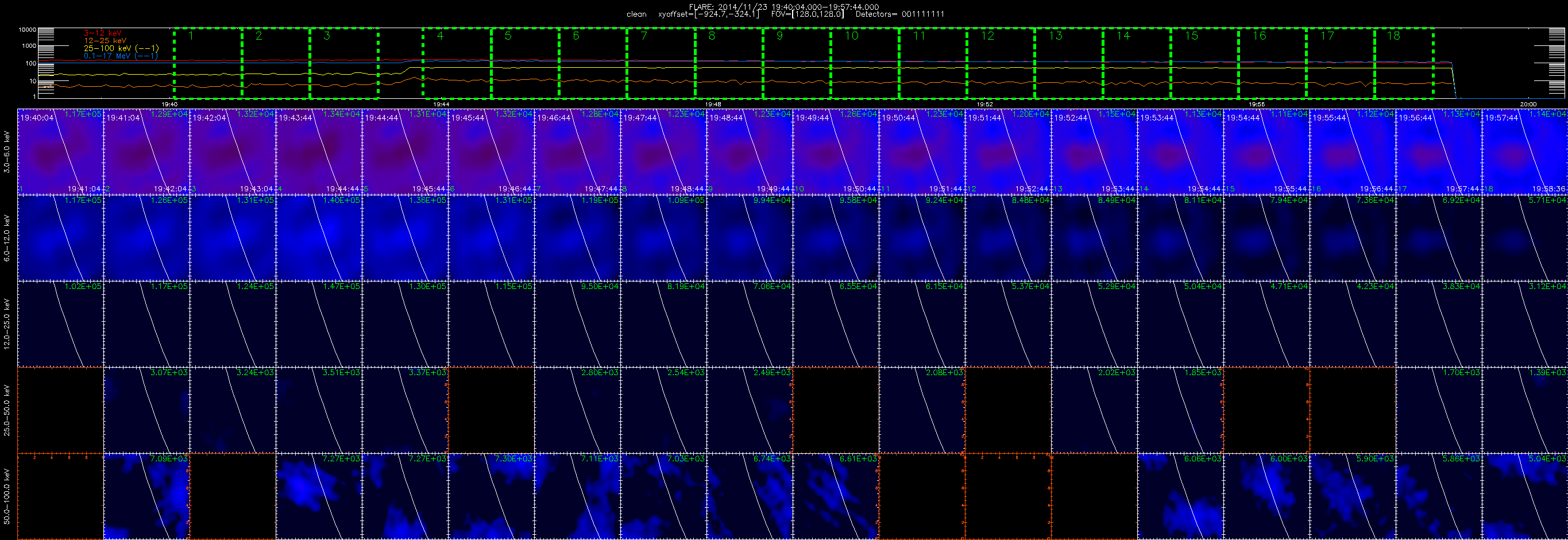Open 3-6 keV image starting 19:57:44
The width and height of the screenshot is (1568, 540).
[x=1525, y=152]
